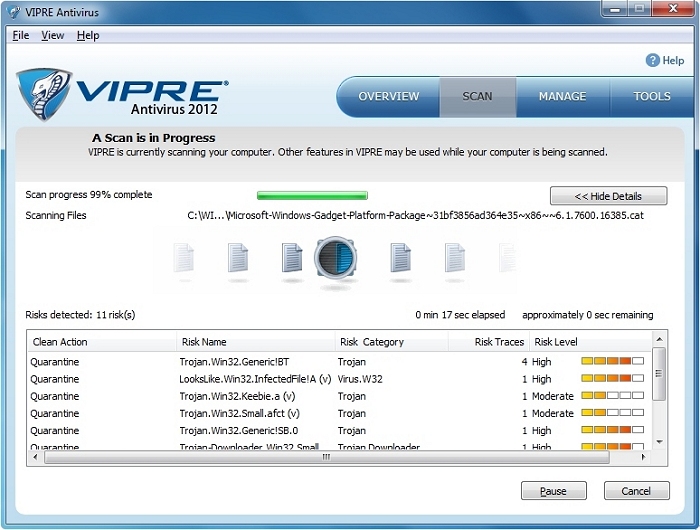Sort by Risk Category column header
This screenshot has height=530, width=700.
tap(392, 342)
